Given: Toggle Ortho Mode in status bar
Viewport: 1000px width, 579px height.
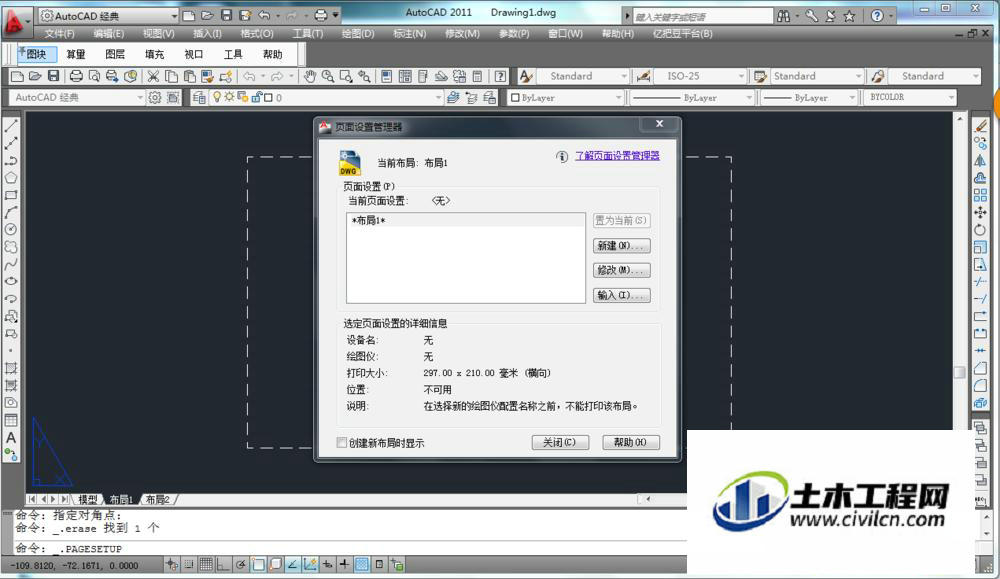Looking at the screenshot, I should pyautogui.click(x=223, y=564).
